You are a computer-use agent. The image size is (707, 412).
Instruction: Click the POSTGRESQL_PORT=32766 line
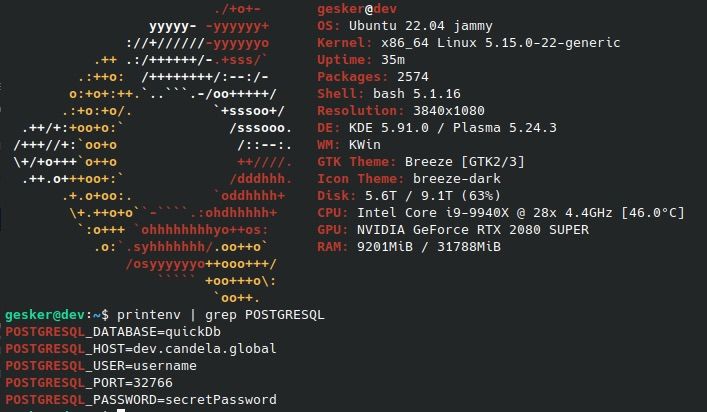click(x=89, y=383)
